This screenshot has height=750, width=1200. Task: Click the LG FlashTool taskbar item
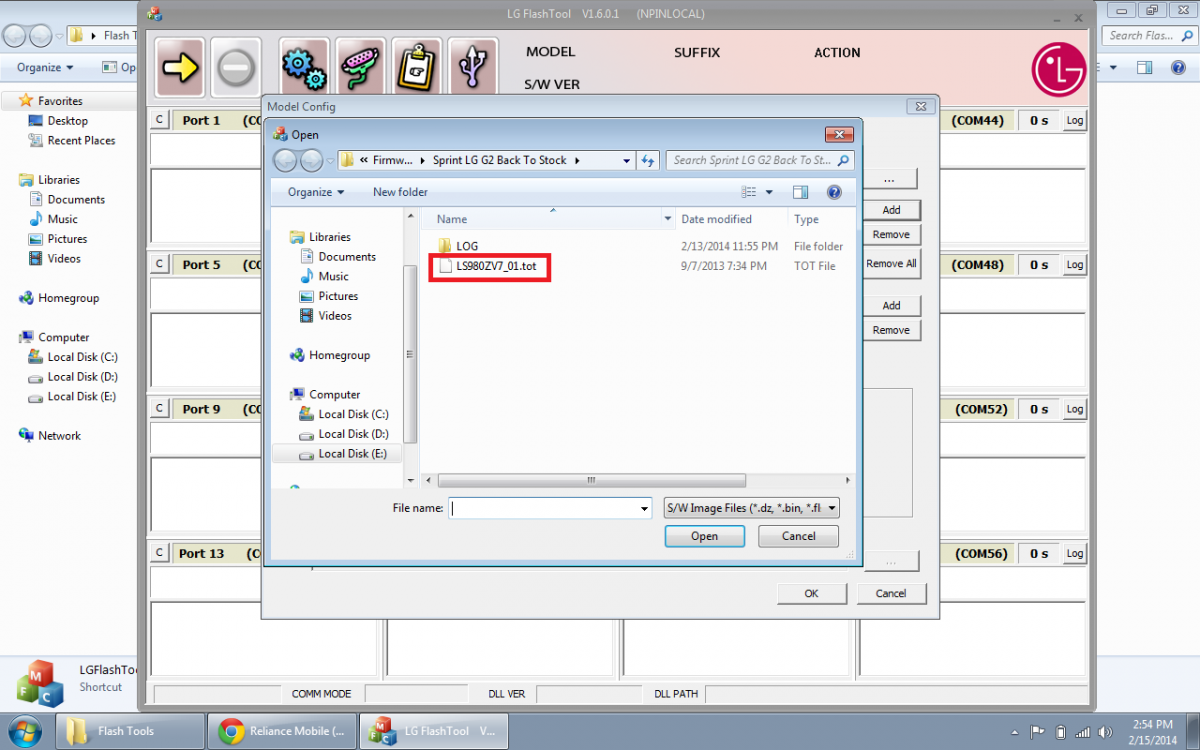point(434,731)
